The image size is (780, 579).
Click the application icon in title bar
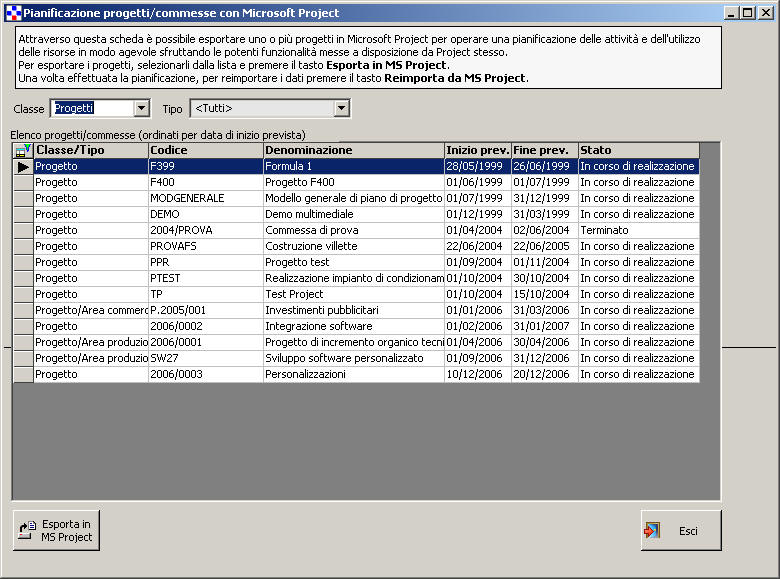pos(12,13)
